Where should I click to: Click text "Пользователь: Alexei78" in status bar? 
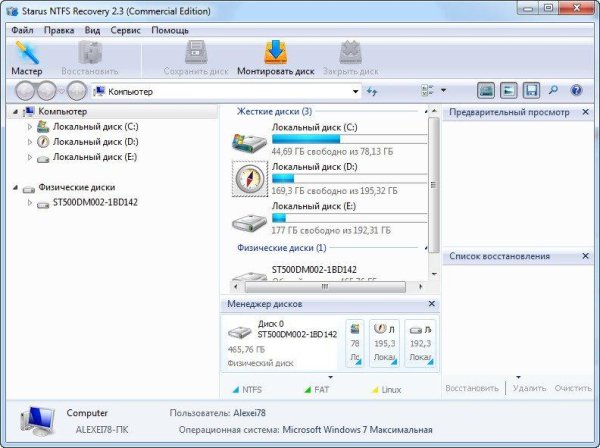[x=217, y=413]
